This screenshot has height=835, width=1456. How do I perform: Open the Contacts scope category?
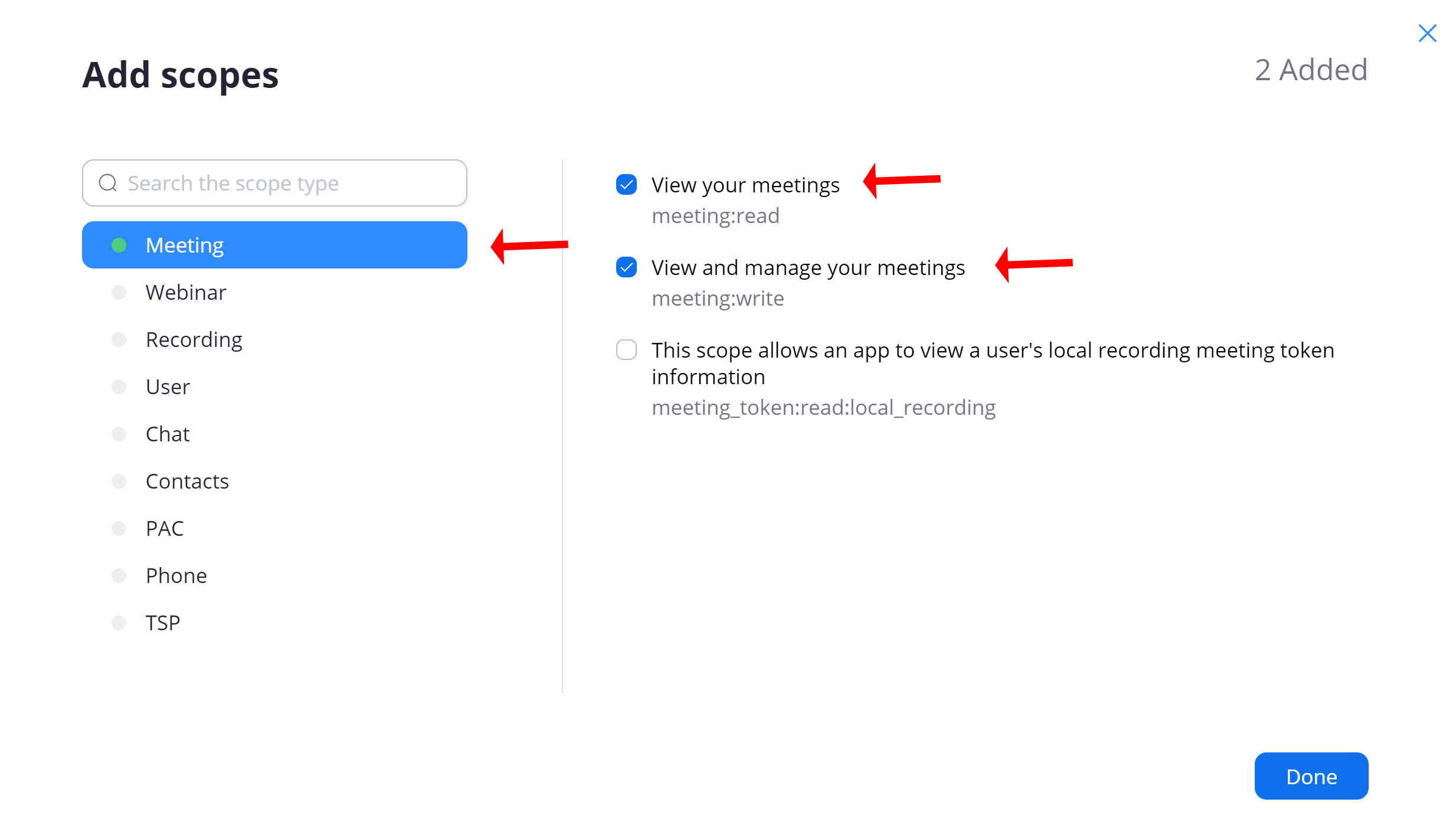[x=274, y=481]
